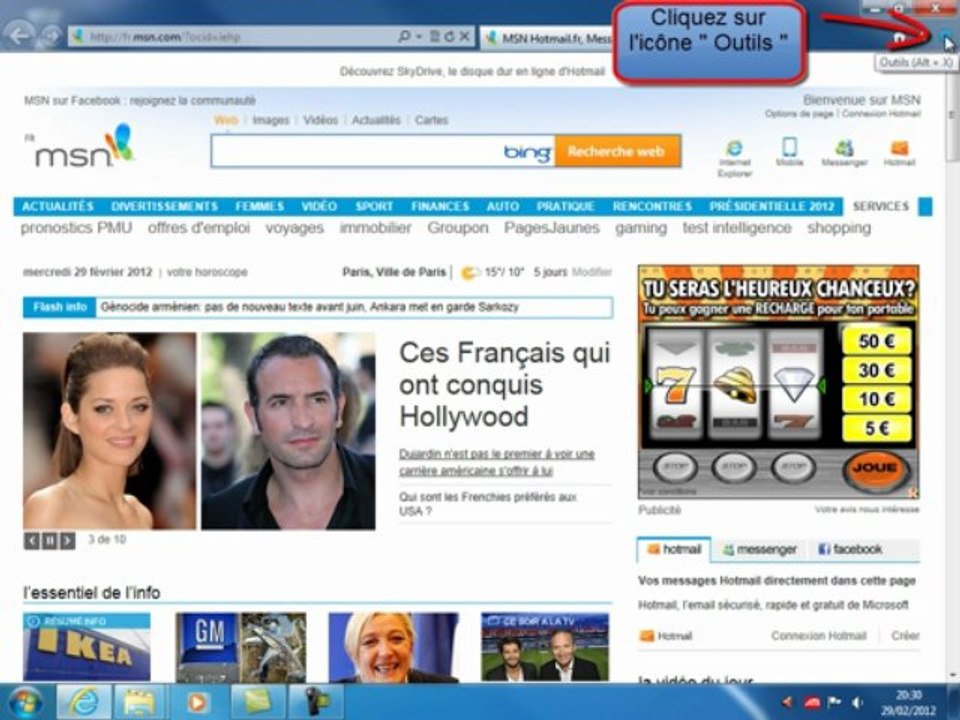Follow the PagesJaunes link
Screen dimensions: 960x720
tap(552, 228)
